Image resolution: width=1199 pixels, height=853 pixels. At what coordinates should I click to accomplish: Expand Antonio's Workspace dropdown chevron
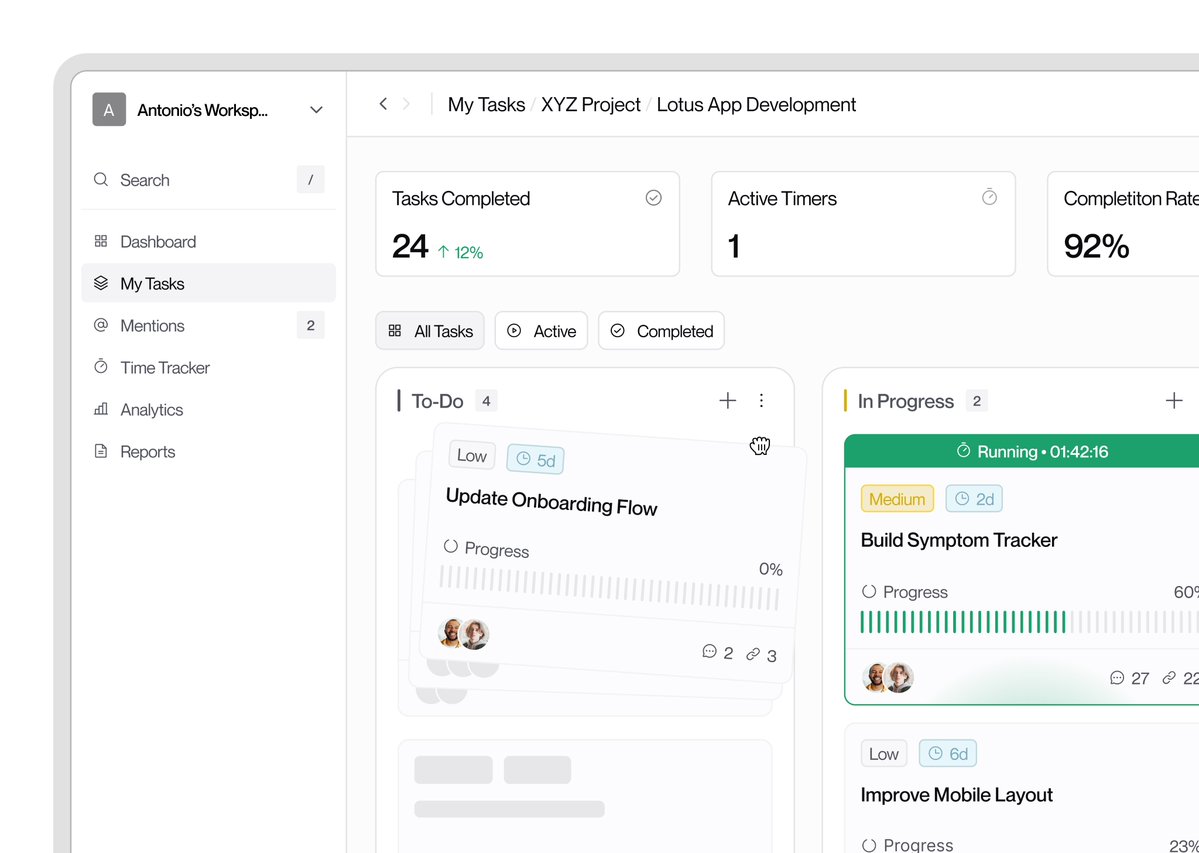tap(316, 110)
